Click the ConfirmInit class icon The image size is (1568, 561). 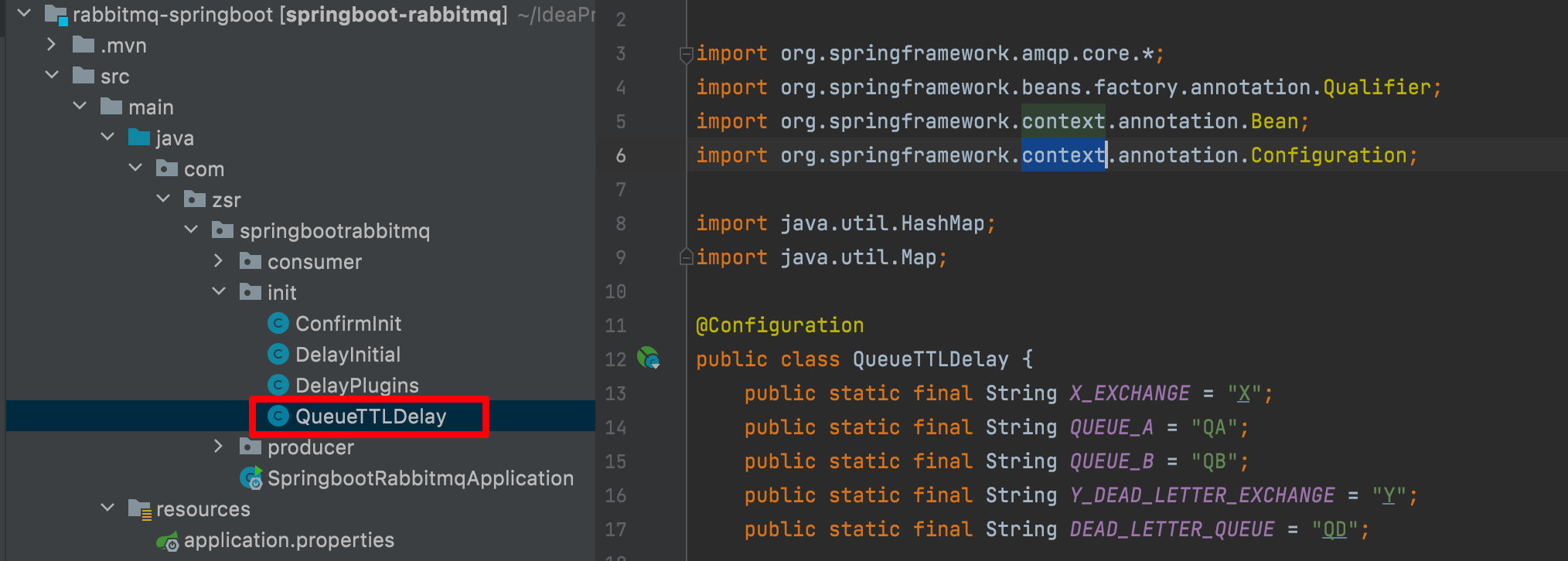[278, 323]
